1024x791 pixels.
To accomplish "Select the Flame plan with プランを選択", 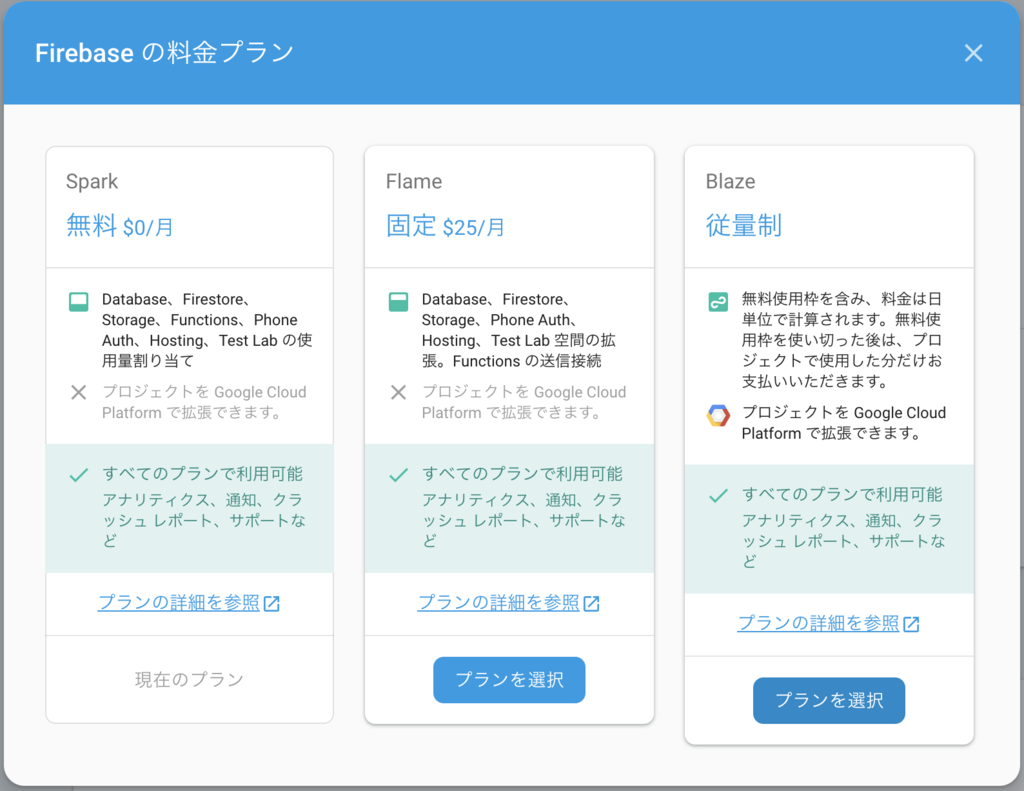I will (x=509, y=680).
